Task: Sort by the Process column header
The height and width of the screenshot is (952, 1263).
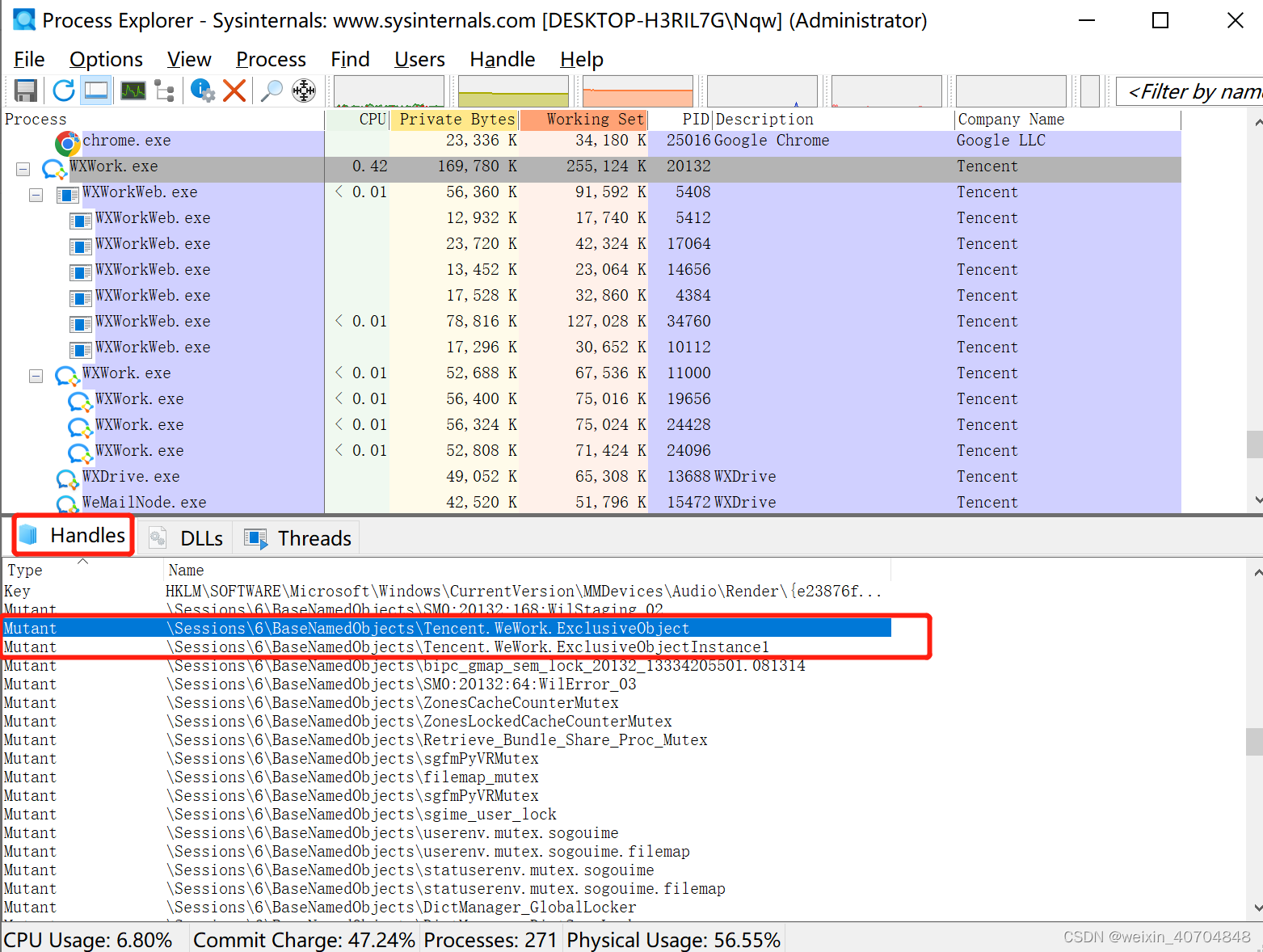Action: click(162, 120)
